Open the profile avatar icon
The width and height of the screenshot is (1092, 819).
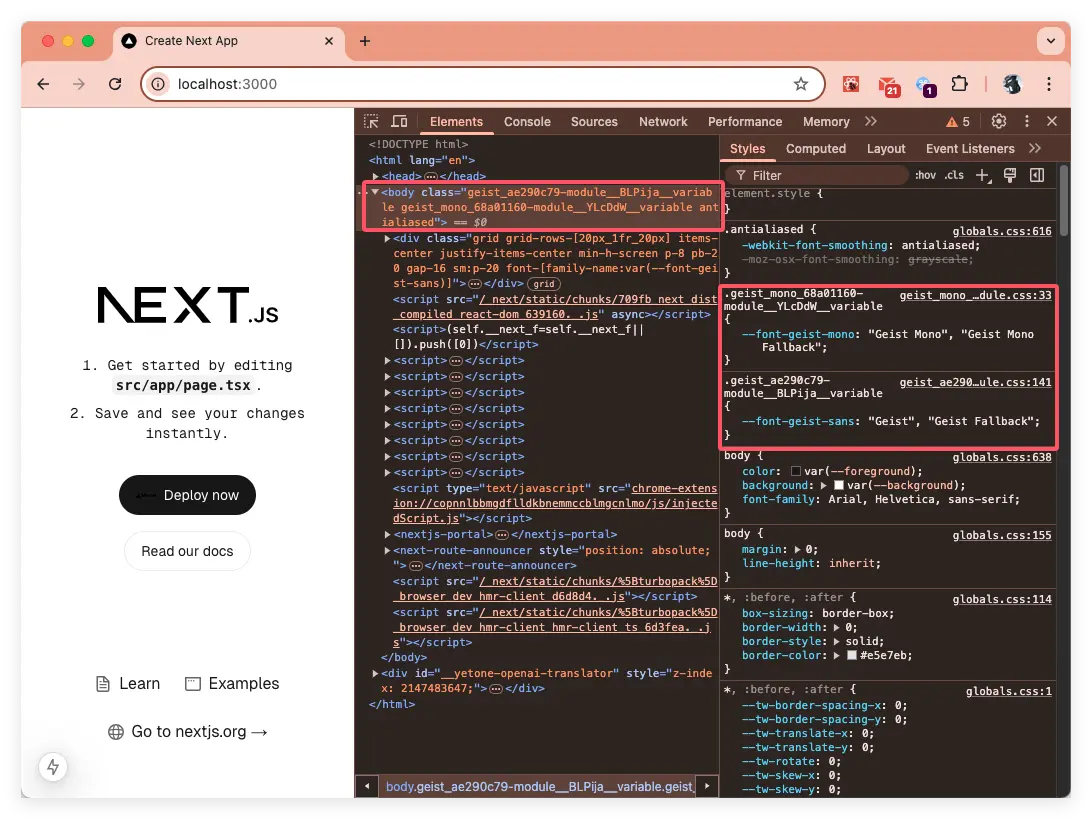[x=1012, y=84]
